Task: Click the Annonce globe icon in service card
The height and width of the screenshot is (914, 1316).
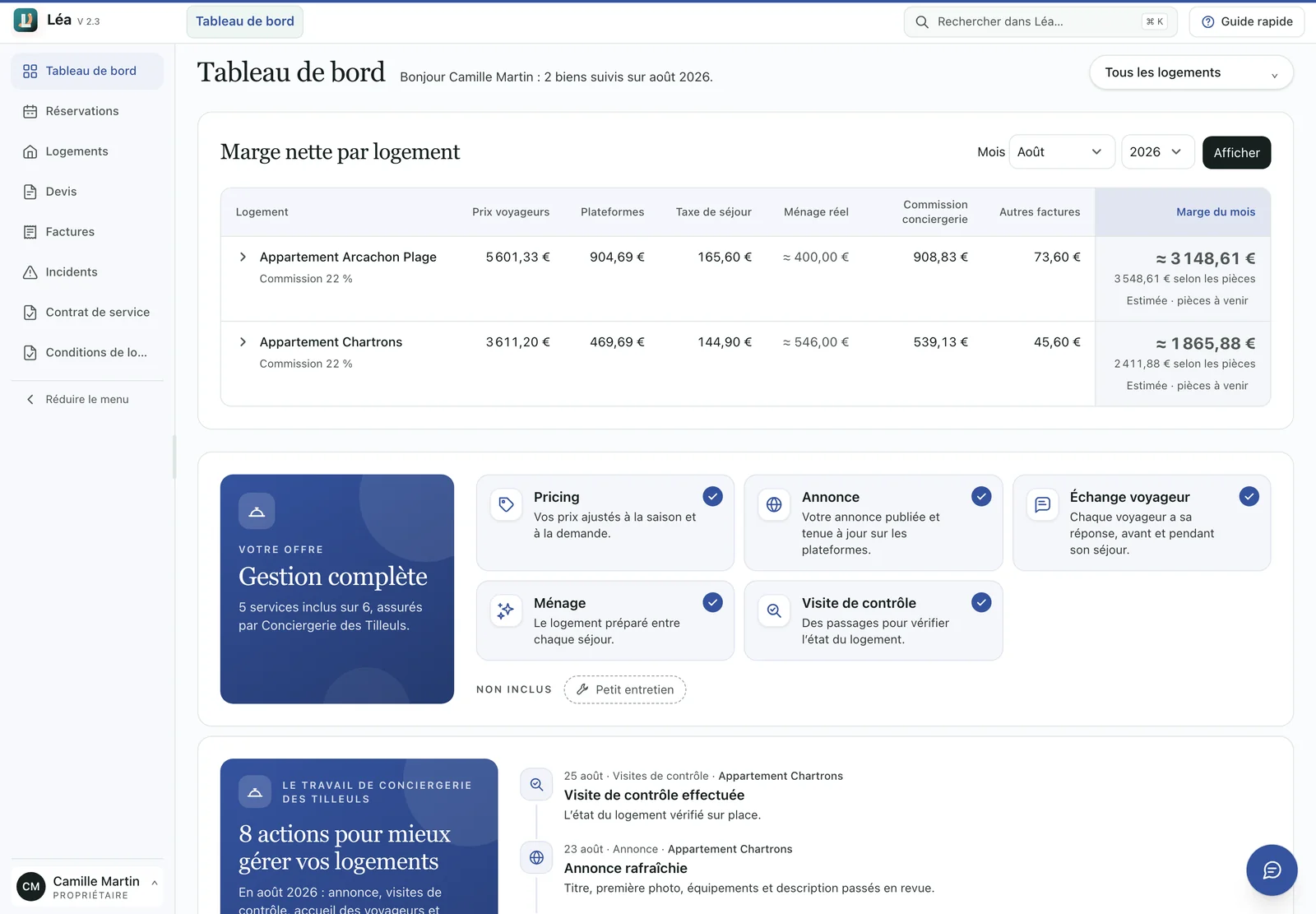Action: click(x=774, y=504)
